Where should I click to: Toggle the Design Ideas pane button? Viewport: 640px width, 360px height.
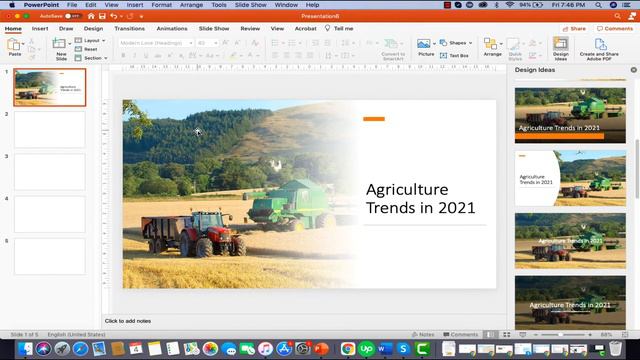coord(560,49)
